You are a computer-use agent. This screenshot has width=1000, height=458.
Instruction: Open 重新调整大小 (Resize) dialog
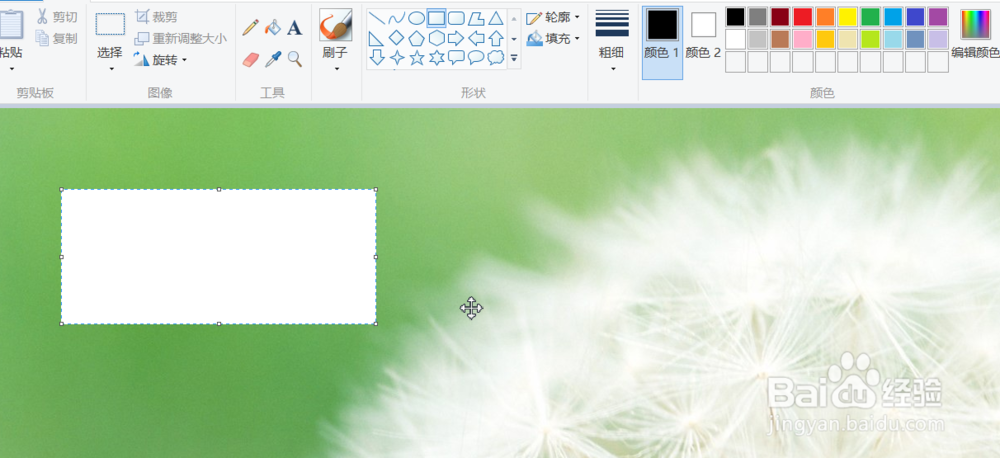pos(180,38)
